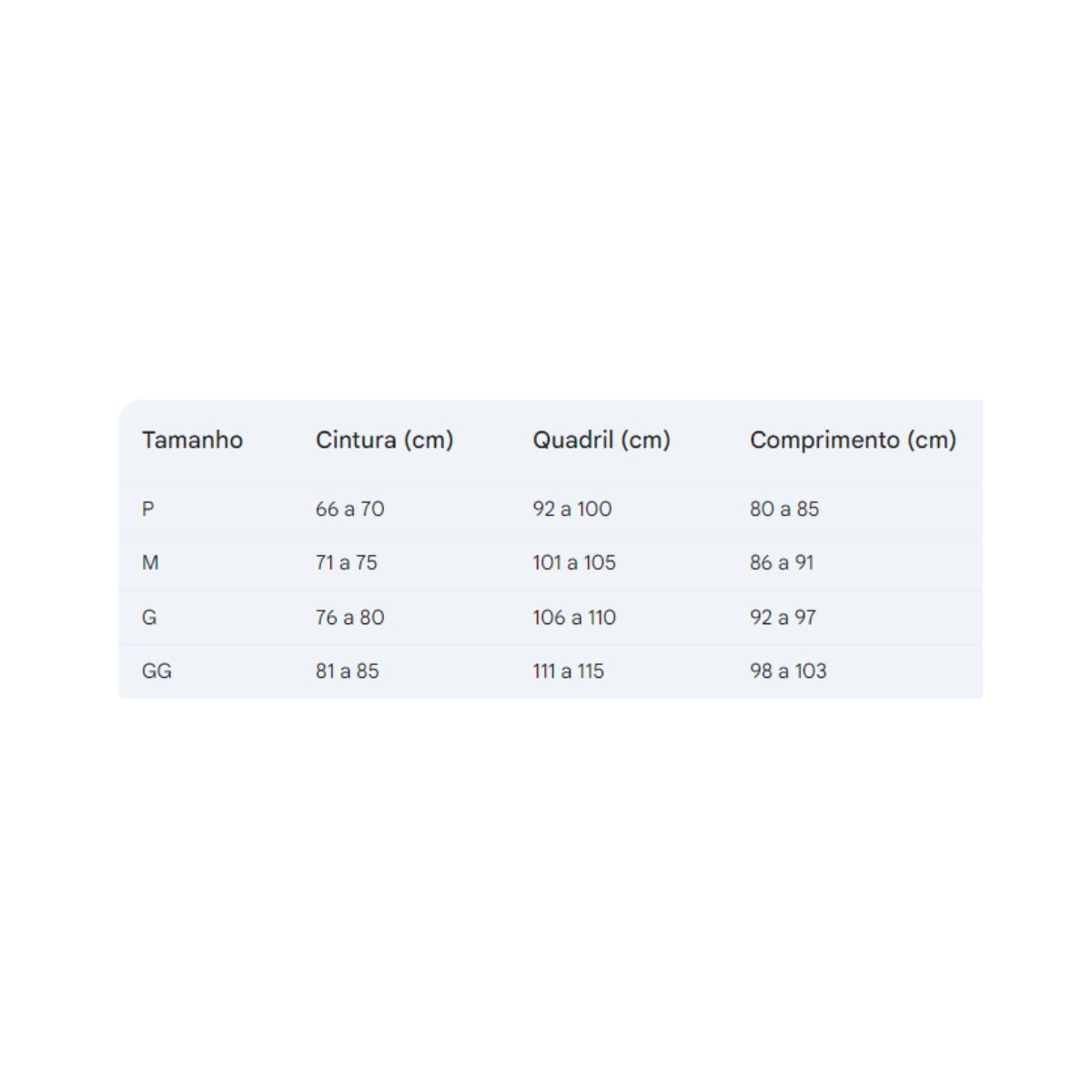The image size is (1092, 1092).
Task: Click the length value 98 a 103
Action: pos(788,672)
